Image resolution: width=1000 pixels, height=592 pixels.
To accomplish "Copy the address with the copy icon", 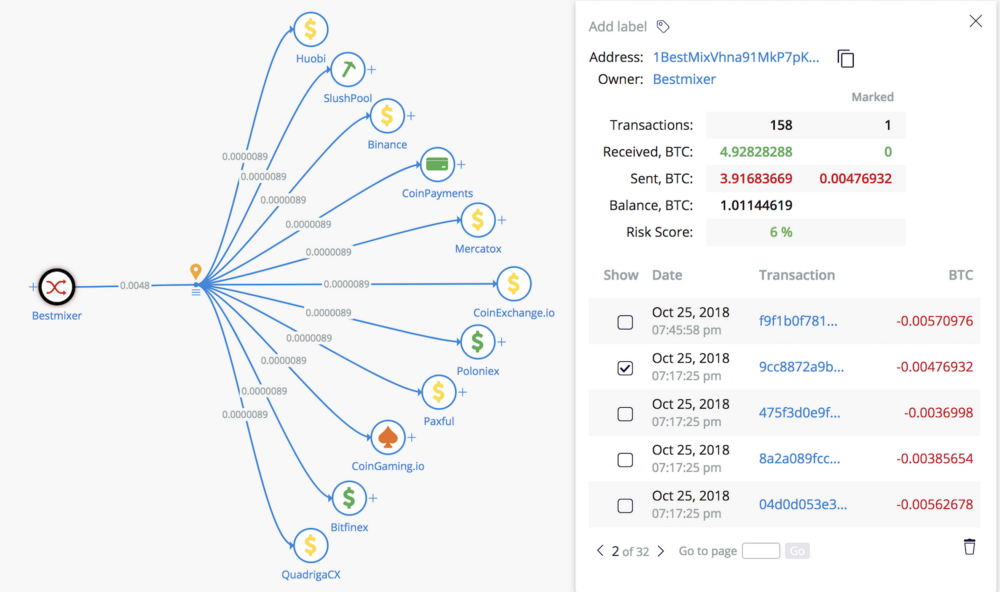I will click(846, 58).
